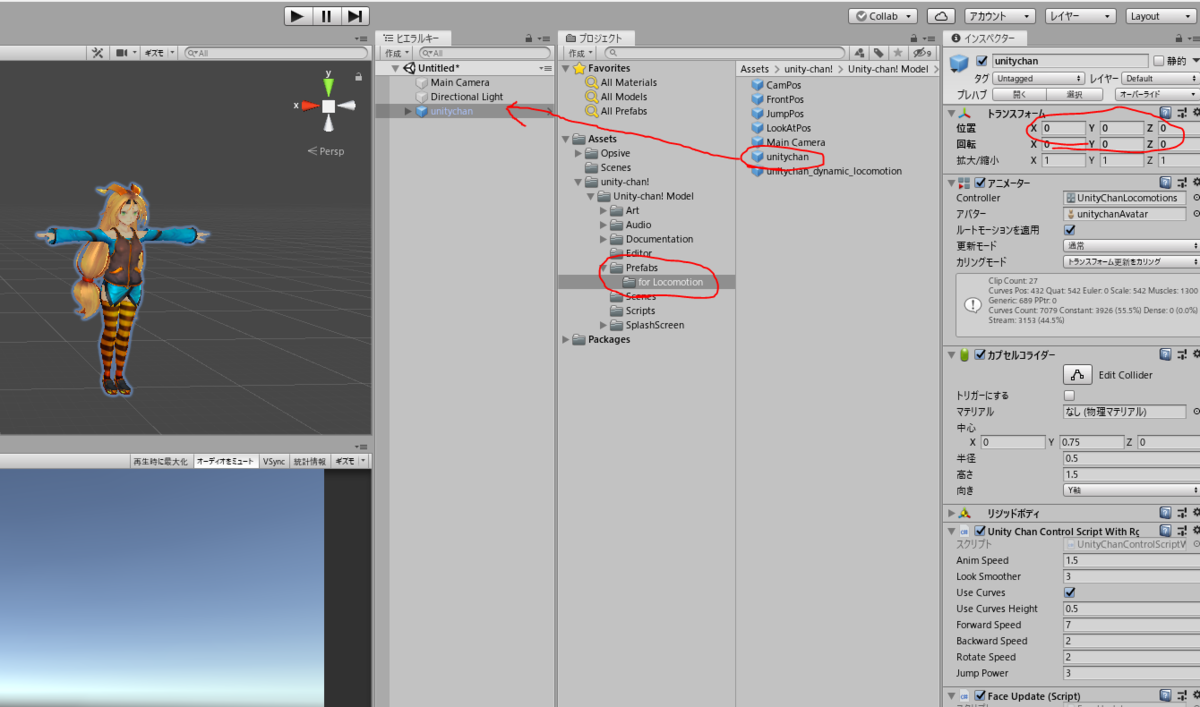This screenshot has width=1200, height=707.
Task: Click the Anim Speed value field
Action: (x=1131, y=560)
